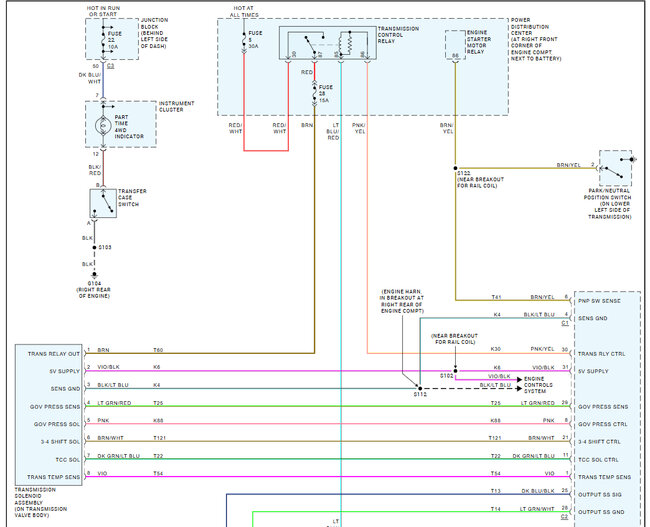Click the S102 splice dot
Image resolution: width=650 pixels, height=527 pixels.
coord(456,371)
